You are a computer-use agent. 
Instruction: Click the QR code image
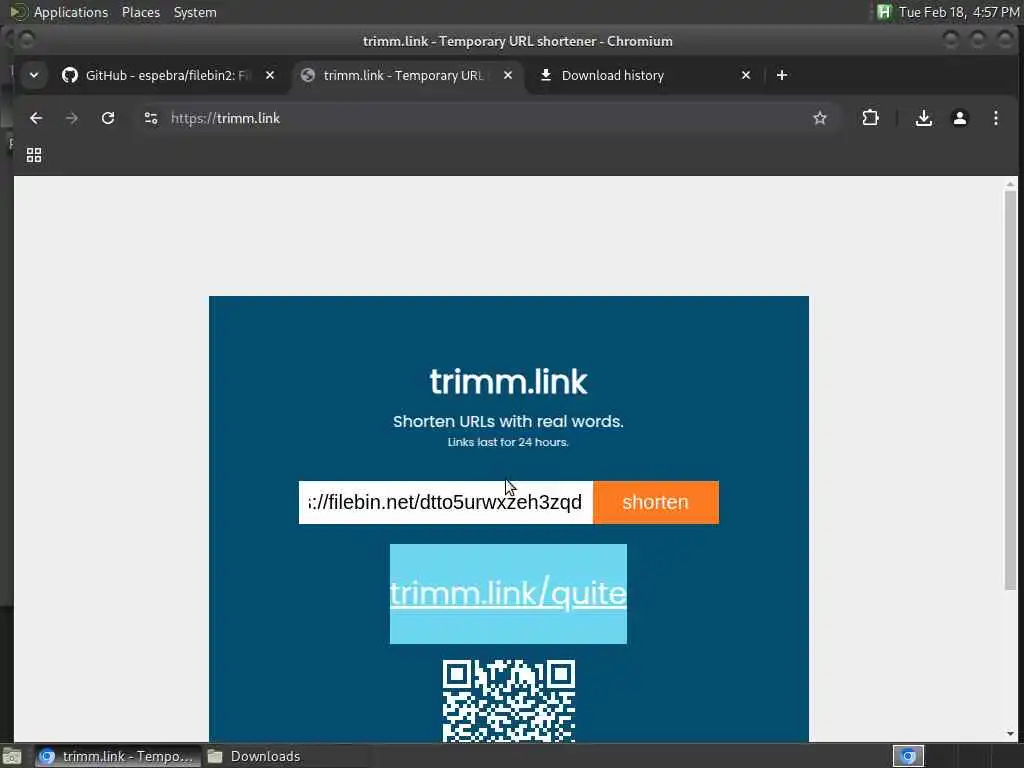(509, 701)
